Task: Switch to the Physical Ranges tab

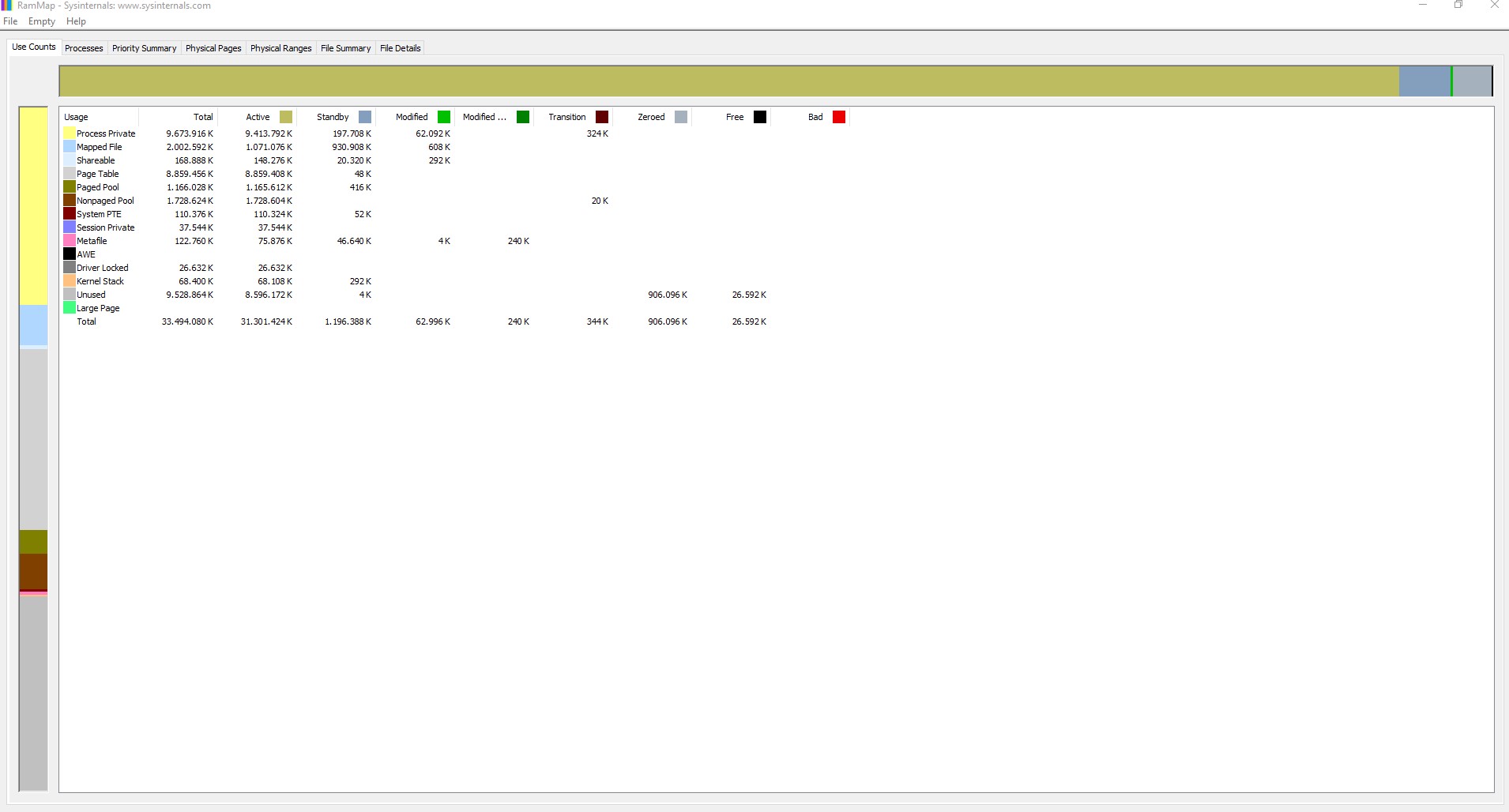Action: [x=280, y=48]
